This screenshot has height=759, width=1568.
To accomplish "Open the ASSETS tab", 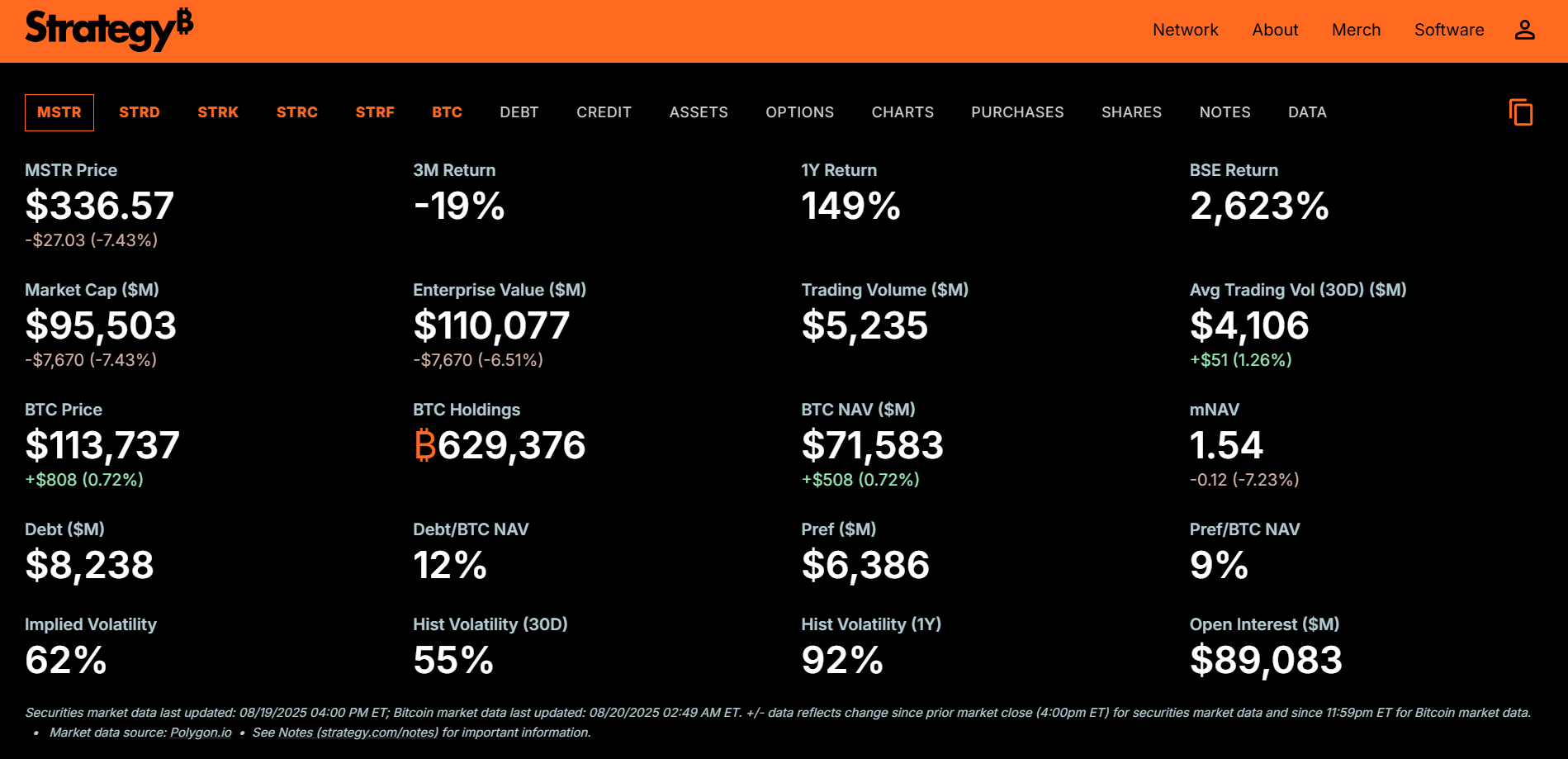I will click(x=699, y=112).
